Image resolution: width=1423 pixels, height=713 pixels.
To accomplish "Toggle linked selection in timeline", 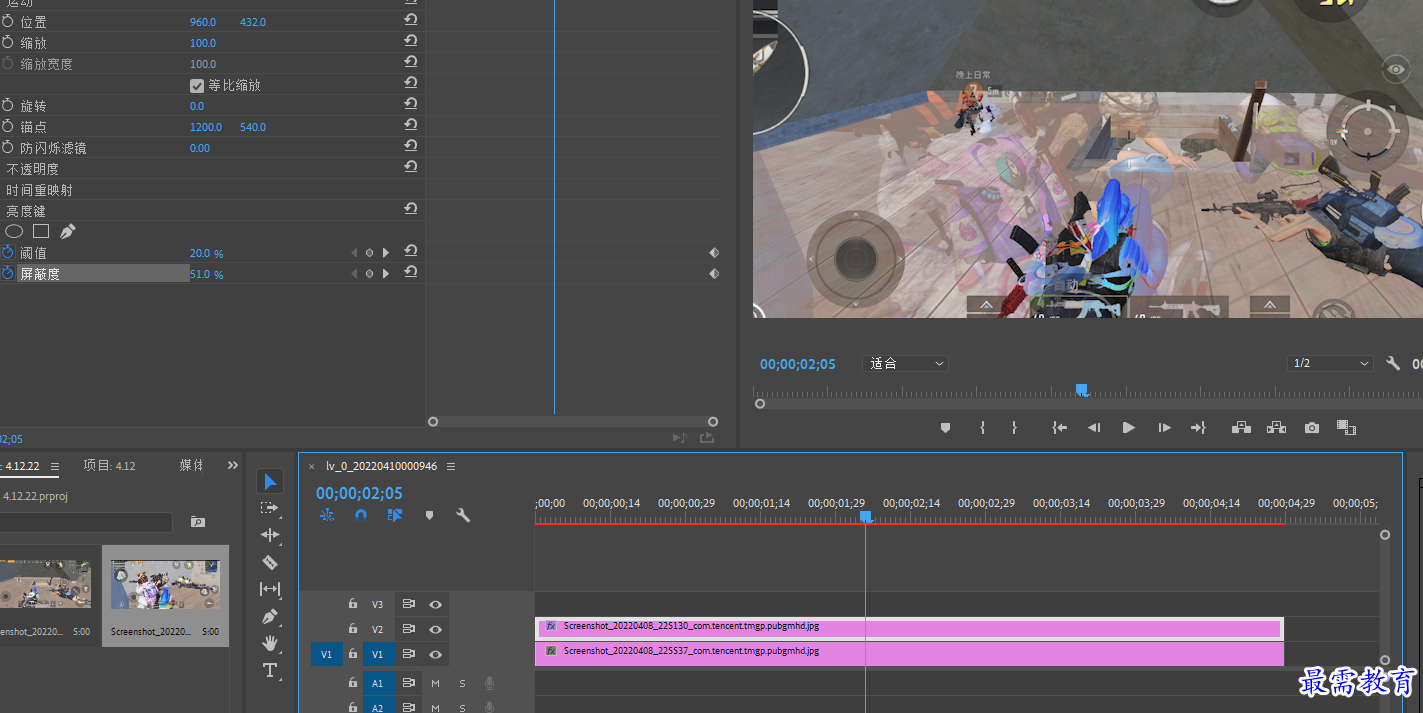I will [395, 516].
